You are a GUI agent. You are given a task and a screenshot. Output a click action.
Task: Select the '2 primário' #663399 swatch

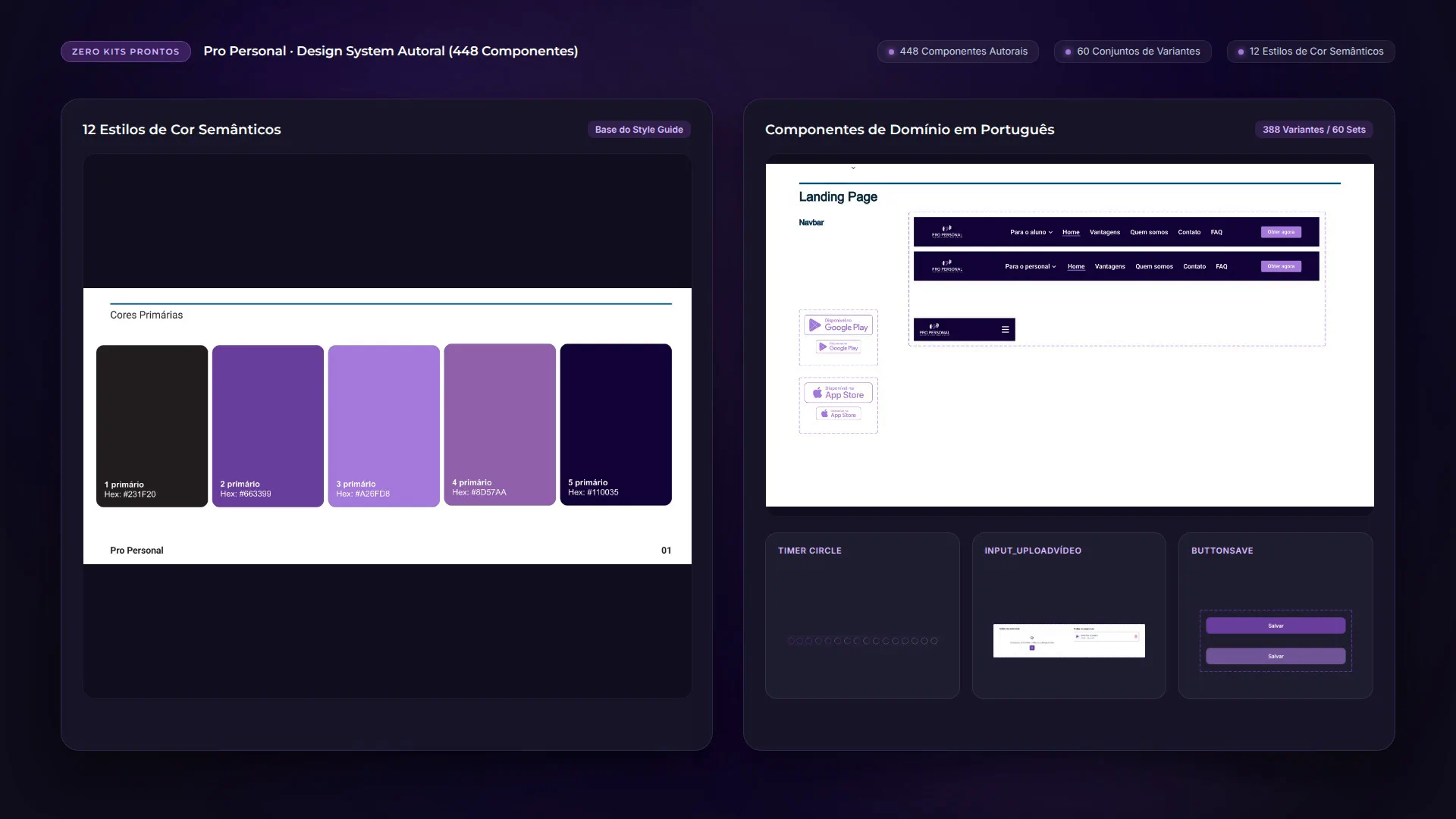268,426
